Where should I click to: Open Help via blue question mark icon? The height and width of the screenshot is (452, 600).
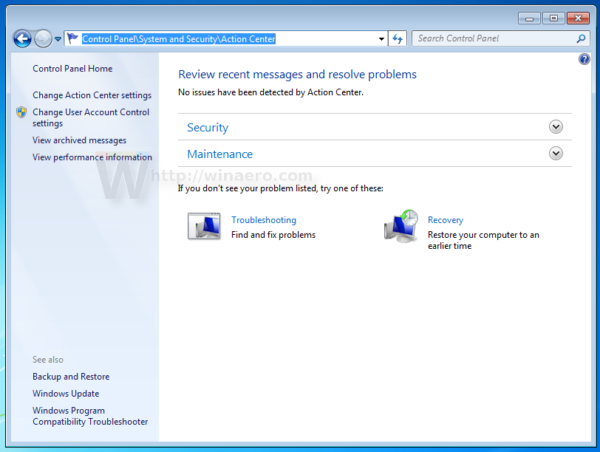pyautogui.click(x=584, y=59)
